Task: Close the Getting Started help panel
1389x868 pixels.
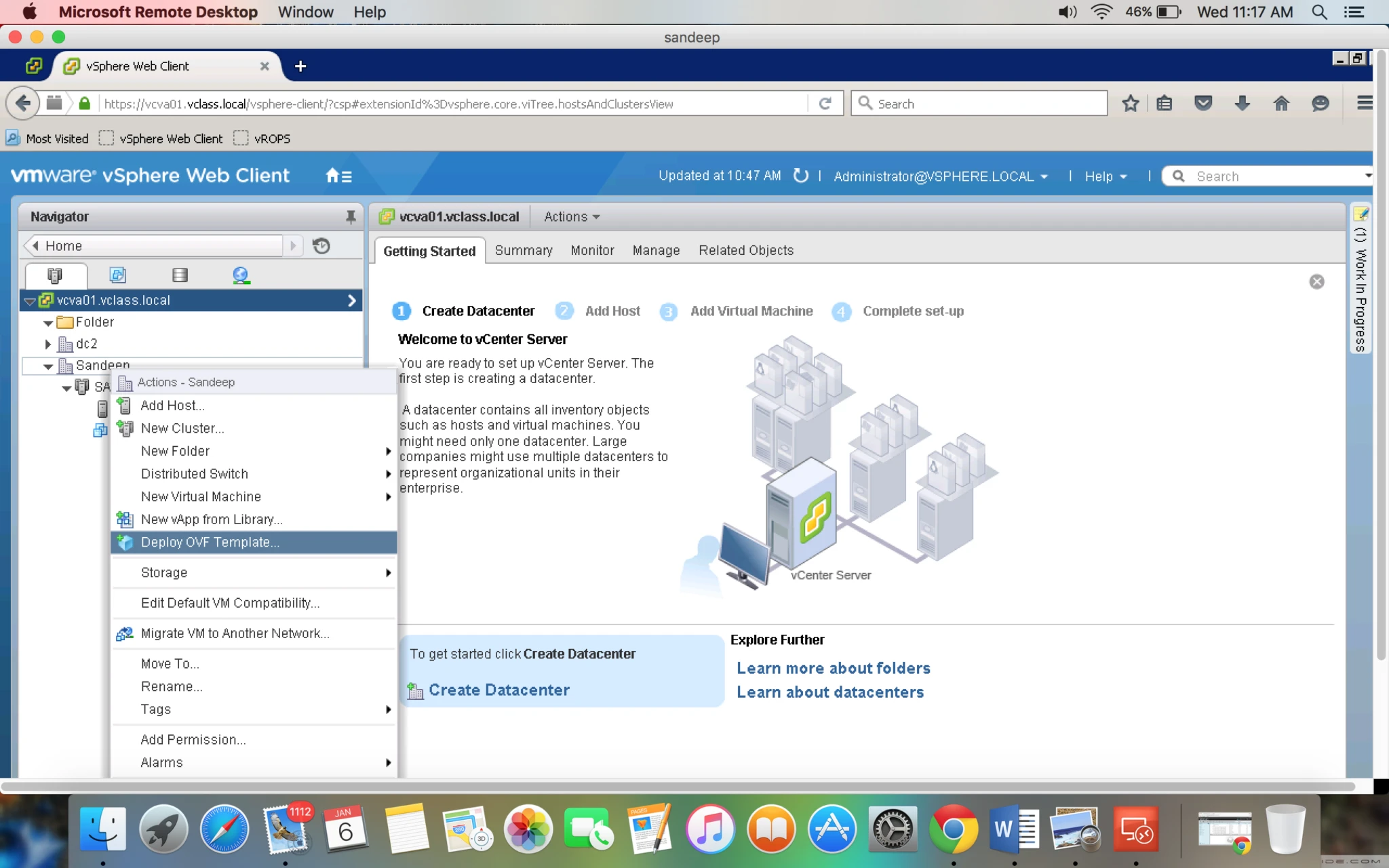Action: (1316, 281)
